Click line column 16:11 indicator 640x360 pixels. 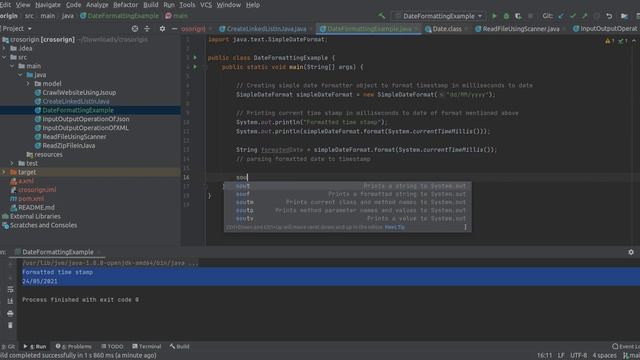(544, 356)
